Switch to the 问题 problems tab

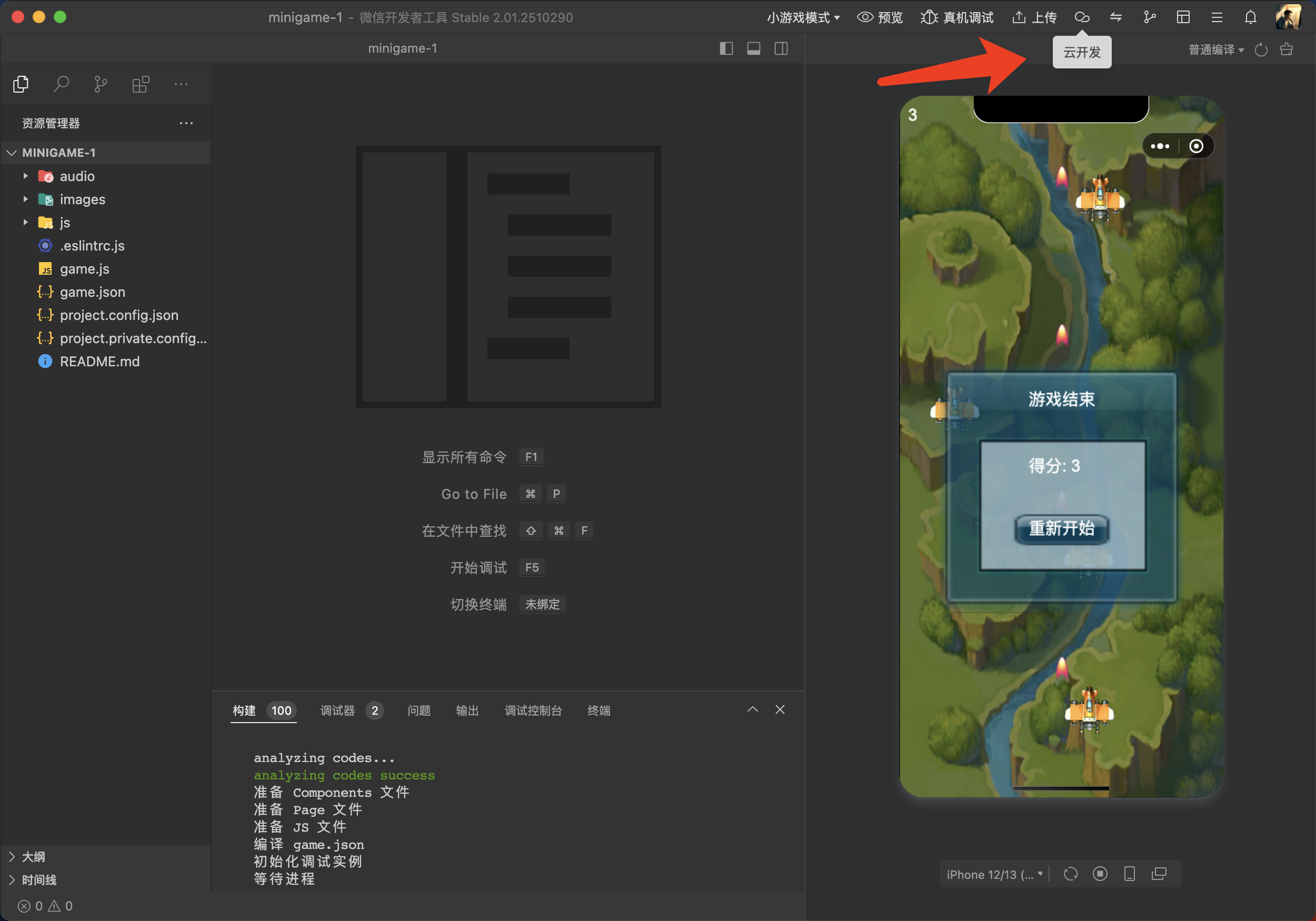[x=418, y=710]
